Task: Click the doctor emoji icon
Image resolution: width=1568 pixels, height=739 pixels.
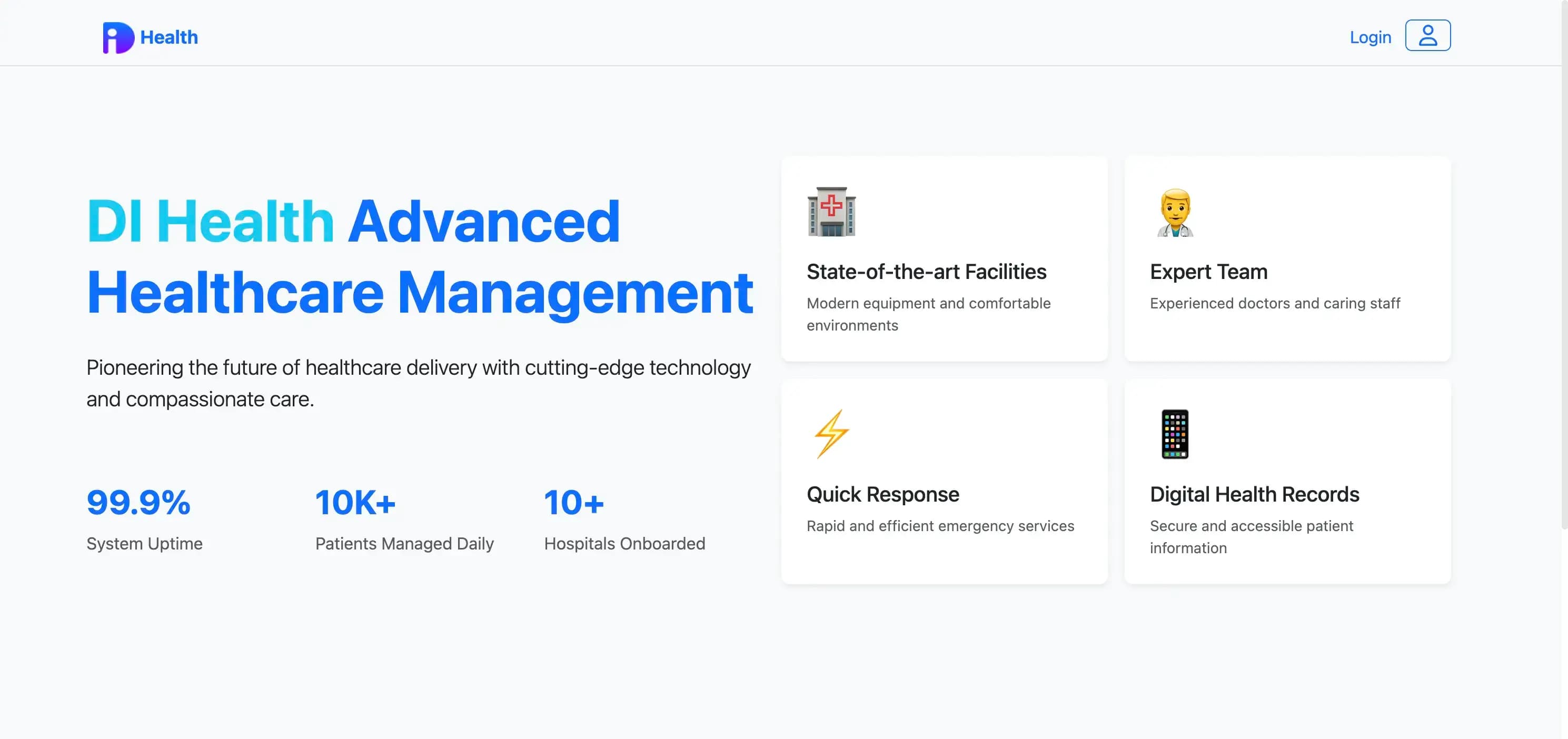Action: click(1175, 213)
